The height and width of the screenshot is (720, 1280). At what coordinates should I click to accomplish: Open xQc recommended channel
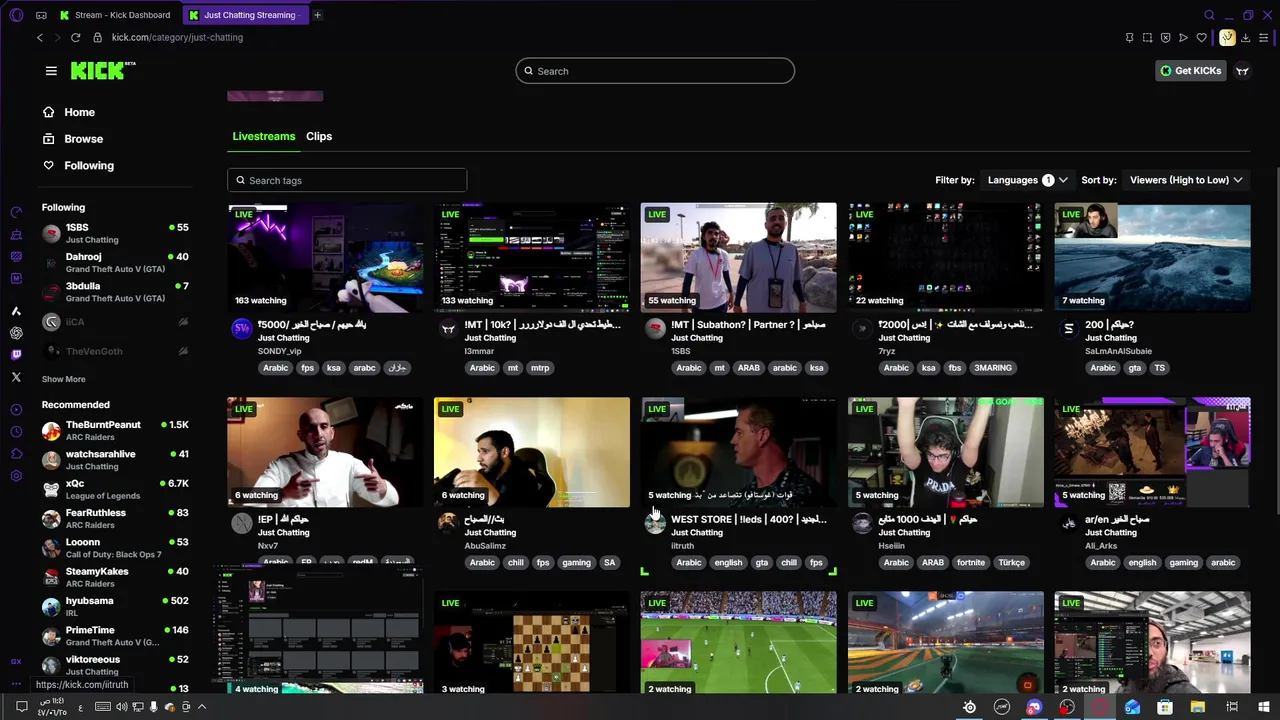point(115,489)
